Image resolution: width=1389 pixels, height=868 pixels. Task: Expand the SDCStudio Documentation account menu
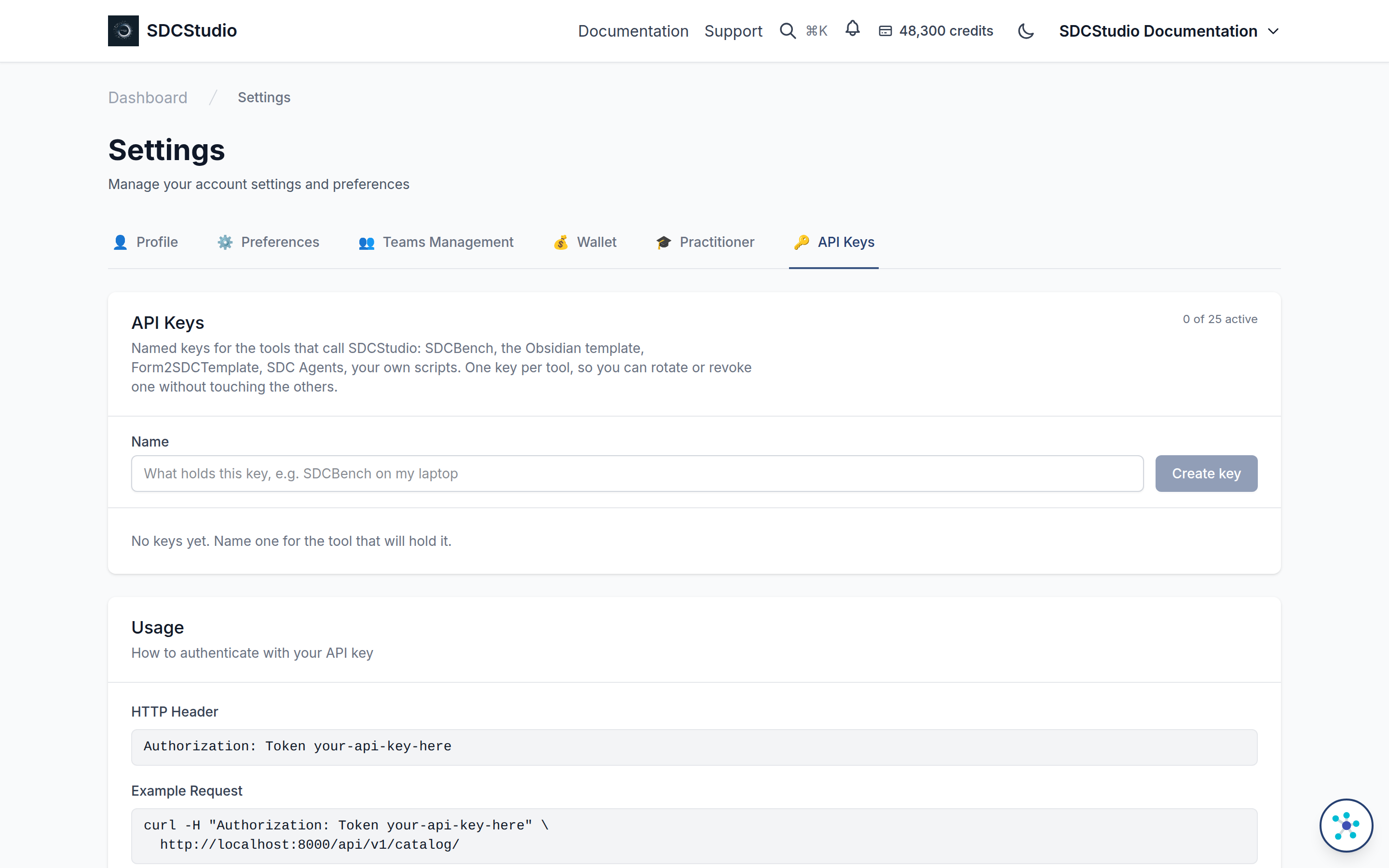pyautogui.click(x=1169, y=31)
